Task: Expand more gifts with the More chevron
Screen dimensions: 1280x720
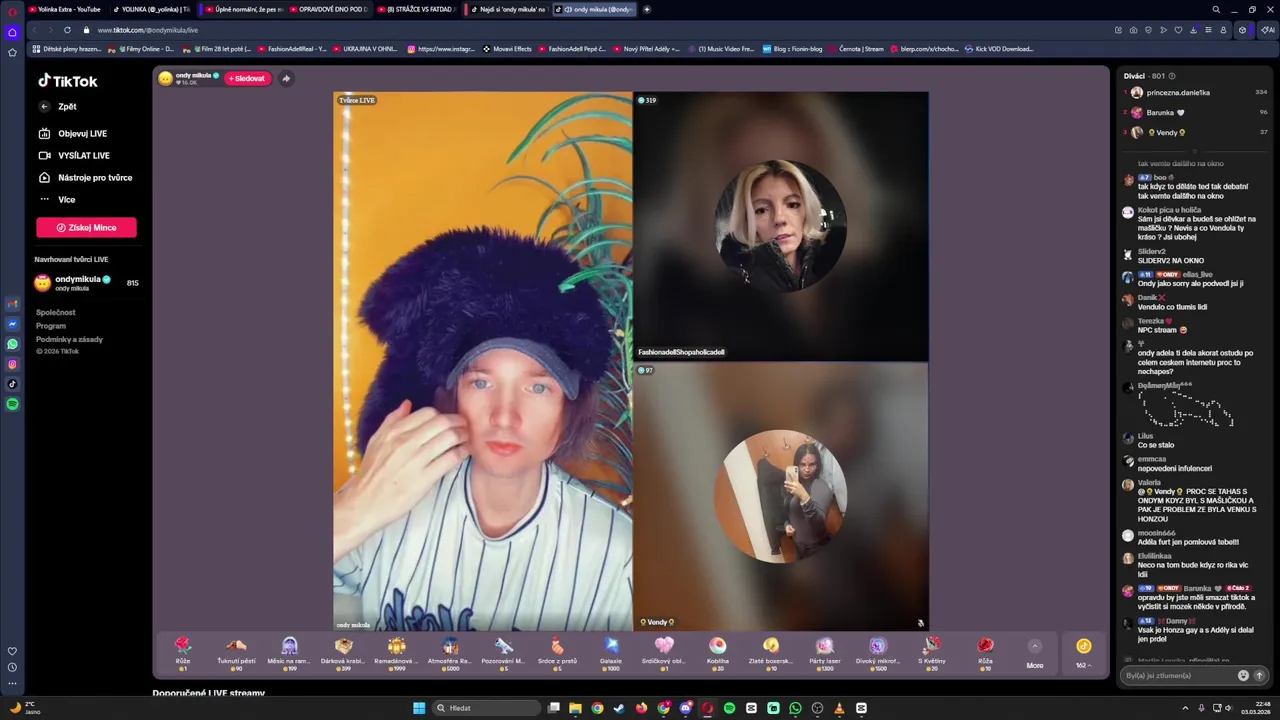Action: click(x=1035, y=646)
